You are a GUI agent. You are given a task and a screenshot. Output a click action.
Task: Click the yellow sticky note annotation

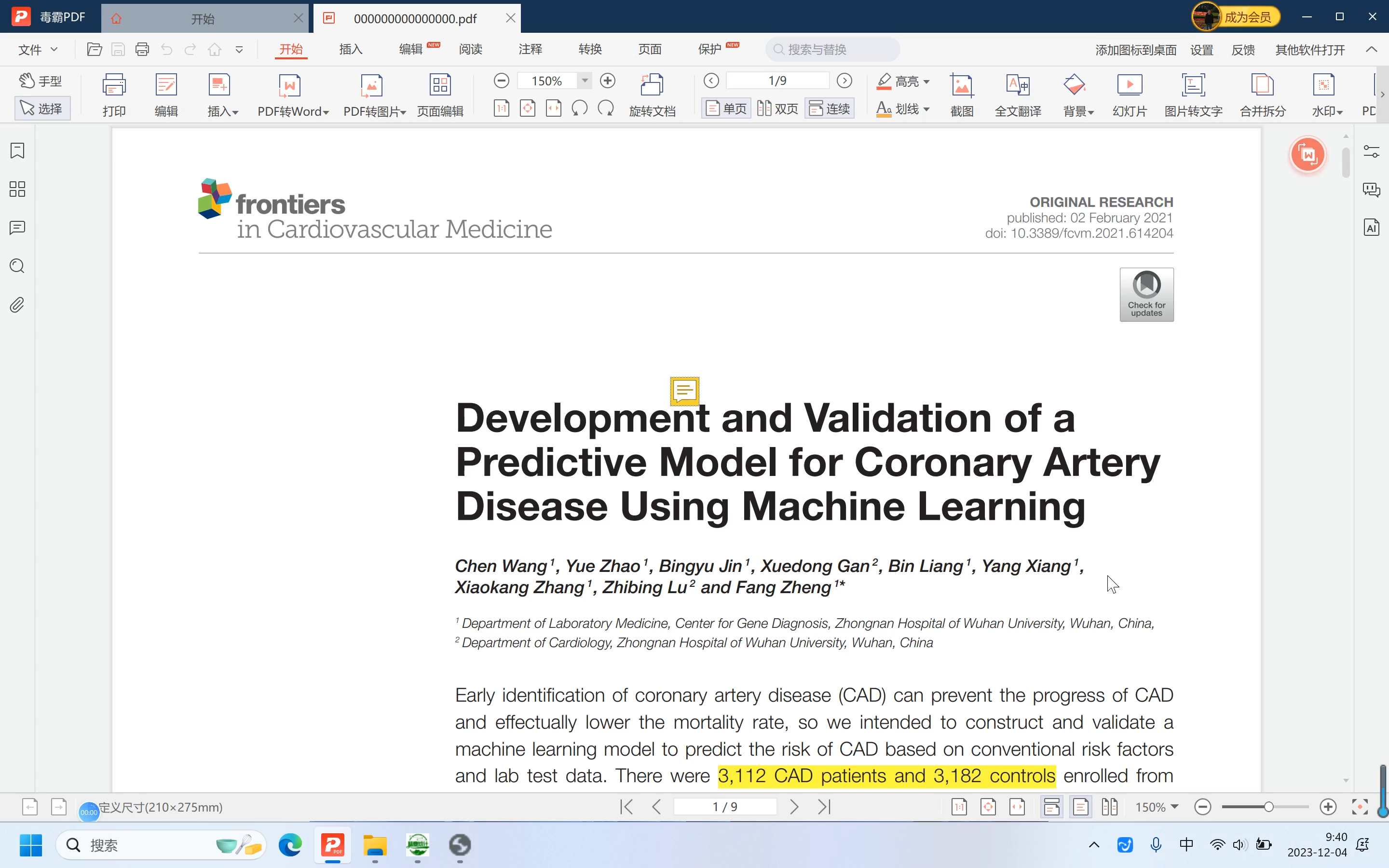[x=684, y=391]
